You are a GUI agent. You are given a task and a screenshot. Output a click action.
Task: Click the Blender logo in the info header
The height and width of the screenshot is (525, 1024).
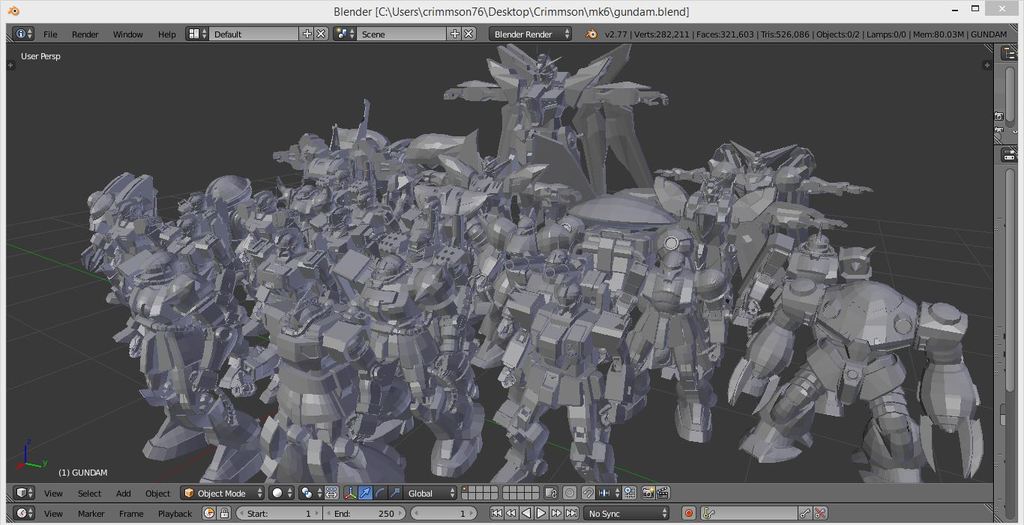pos(592,34)
